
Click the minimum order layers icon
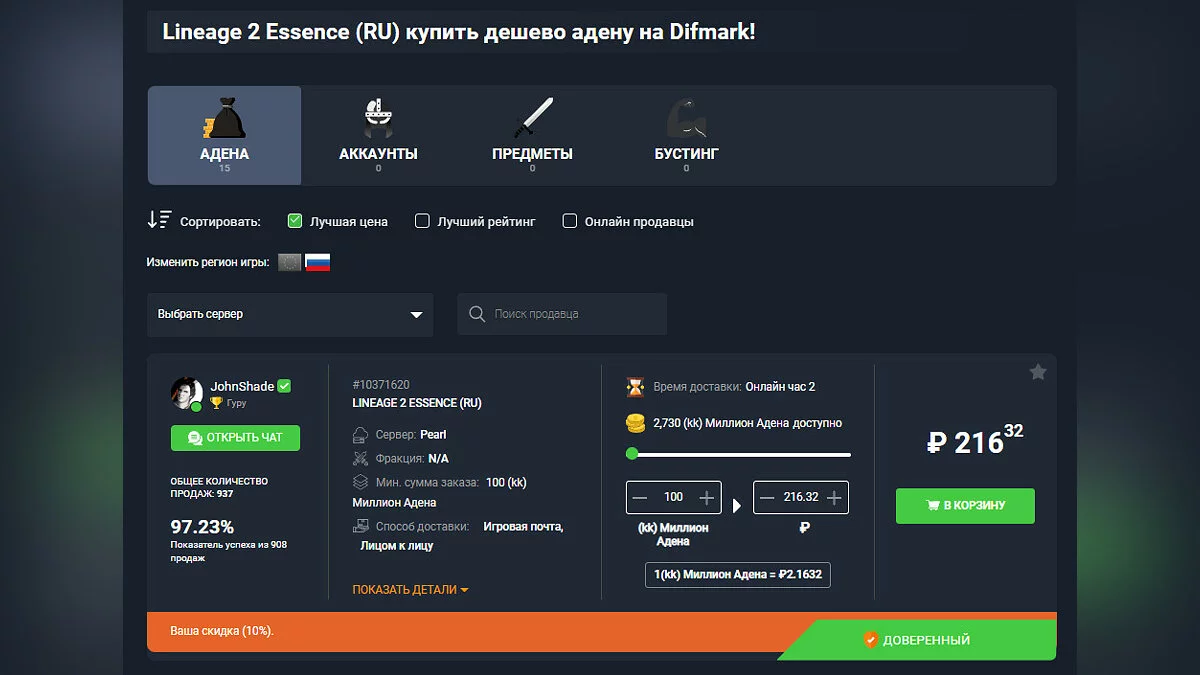361,482
